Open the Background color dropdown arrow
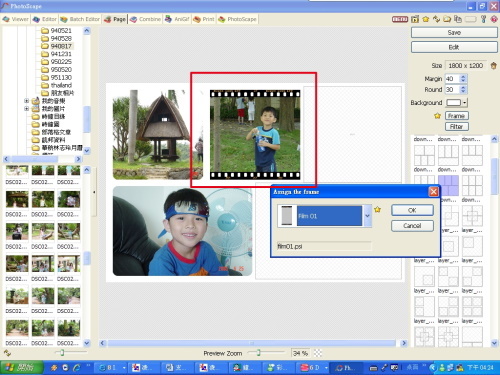This screenshot has height=375, width=500. coord(464,102)
